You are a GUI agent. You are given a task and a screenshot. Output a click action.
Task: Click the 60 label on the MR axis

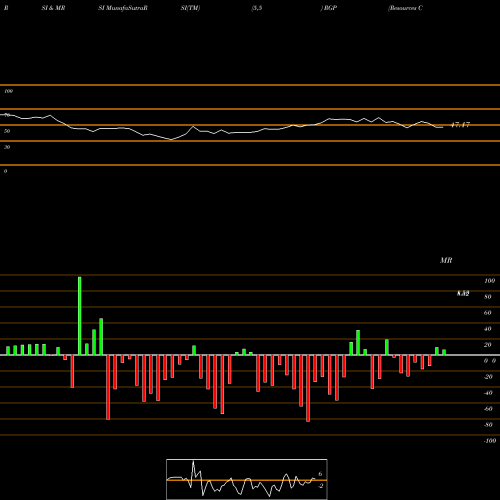pyautogui.click(x=488, y=313)
